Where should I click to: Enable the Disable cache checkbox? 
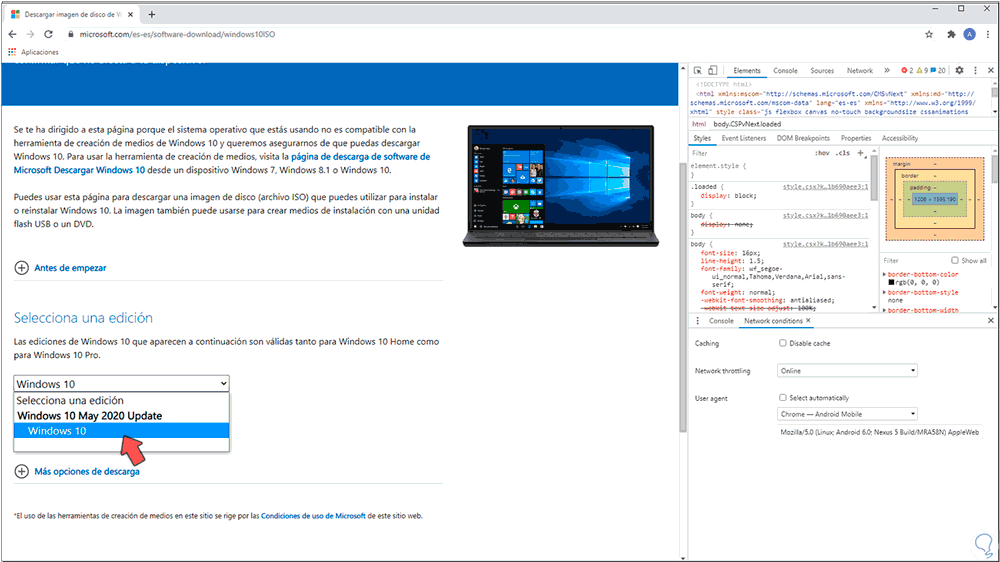[783, 343]
